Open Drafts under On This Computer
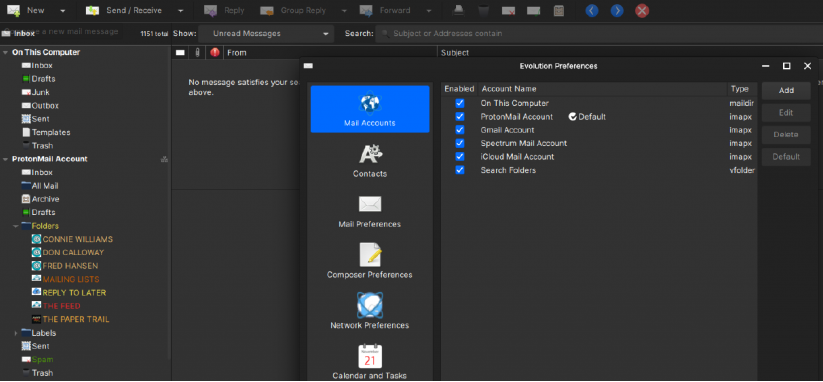Screen dimensions: 823x382 tap(38, 79)
